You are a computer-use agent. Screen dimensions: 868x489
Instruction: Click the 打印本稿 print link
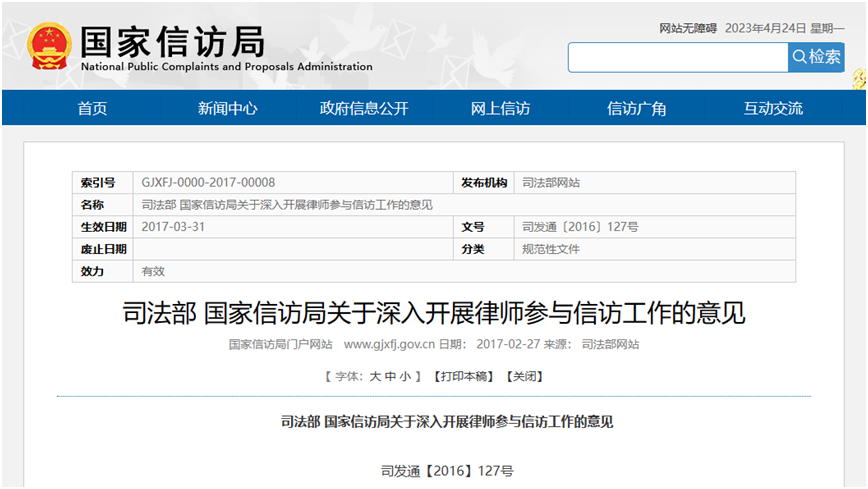point(464,377)
